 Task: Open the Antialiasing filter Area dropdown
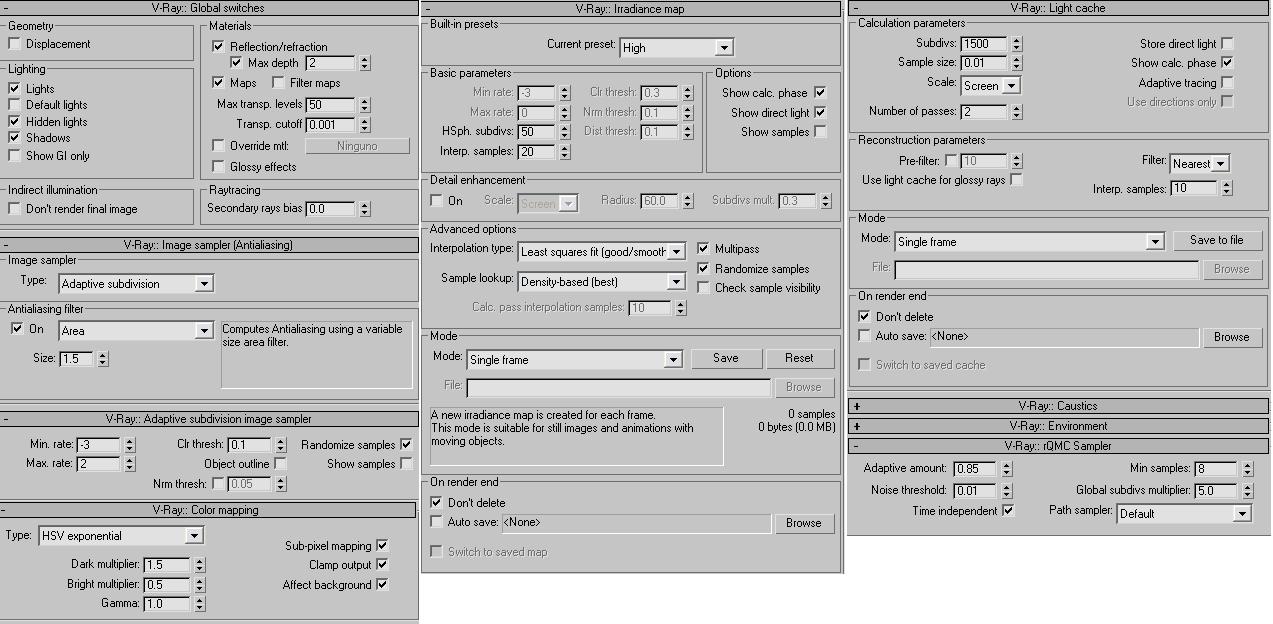(136, 331)
